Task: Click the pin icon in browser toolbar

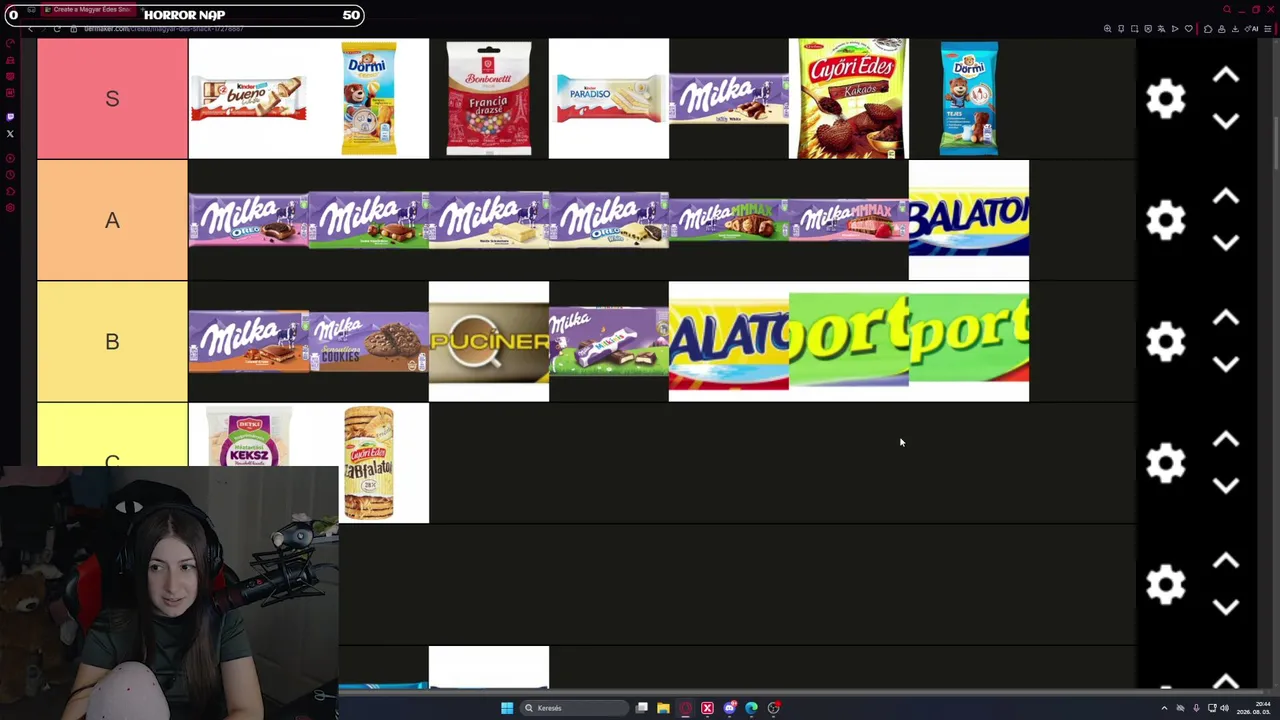Action: (x=1121, y=29)
